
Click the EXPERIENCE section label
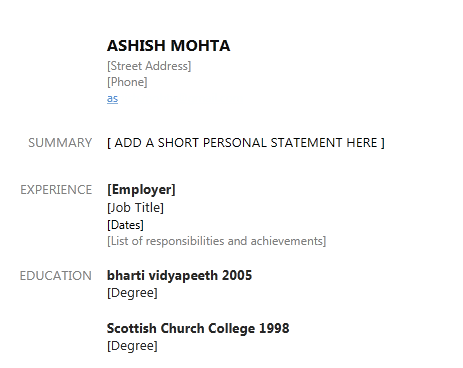point(56,190)
